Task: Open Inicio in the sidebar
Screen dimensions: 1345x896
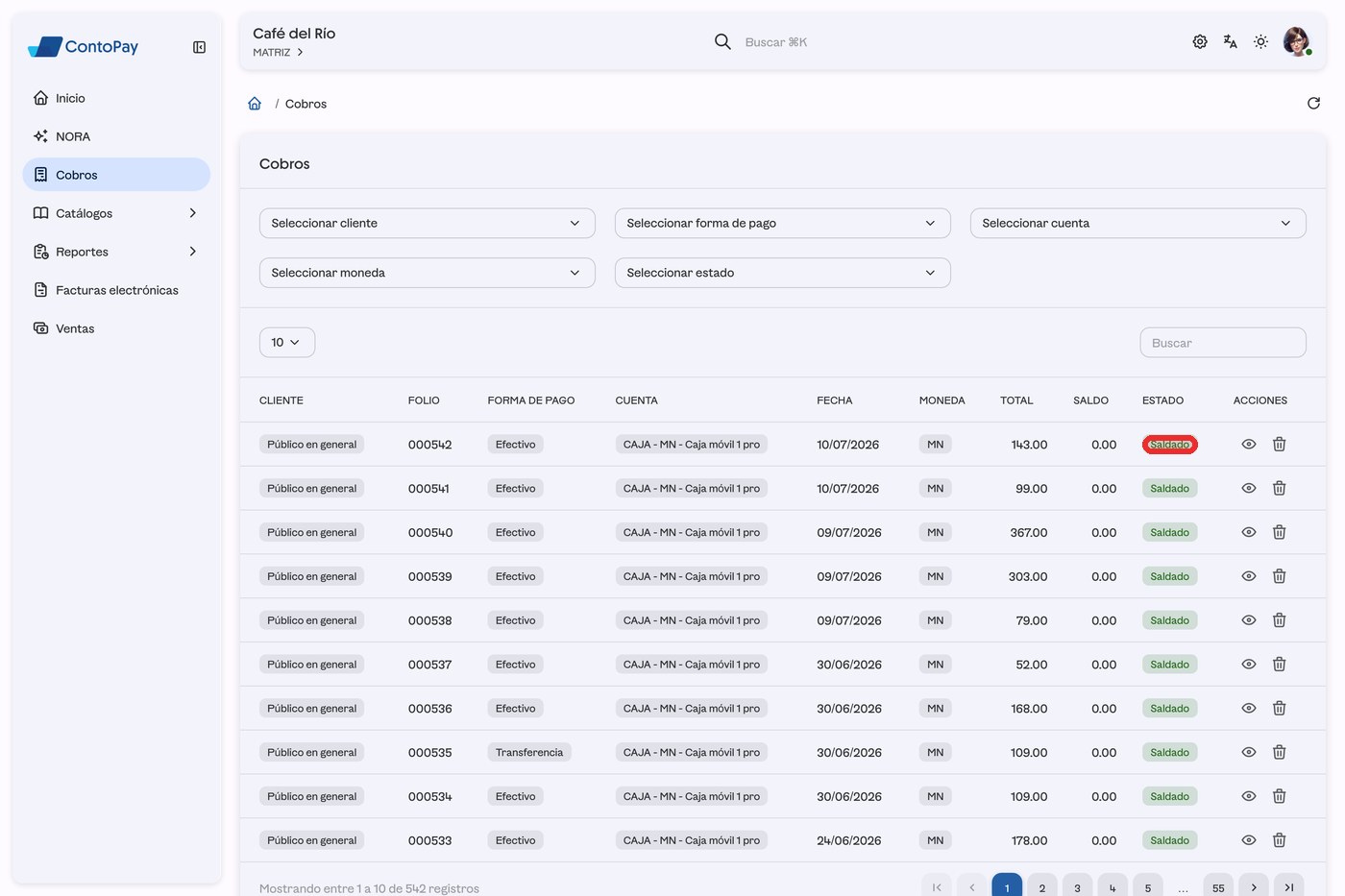Action: point(116,98)
